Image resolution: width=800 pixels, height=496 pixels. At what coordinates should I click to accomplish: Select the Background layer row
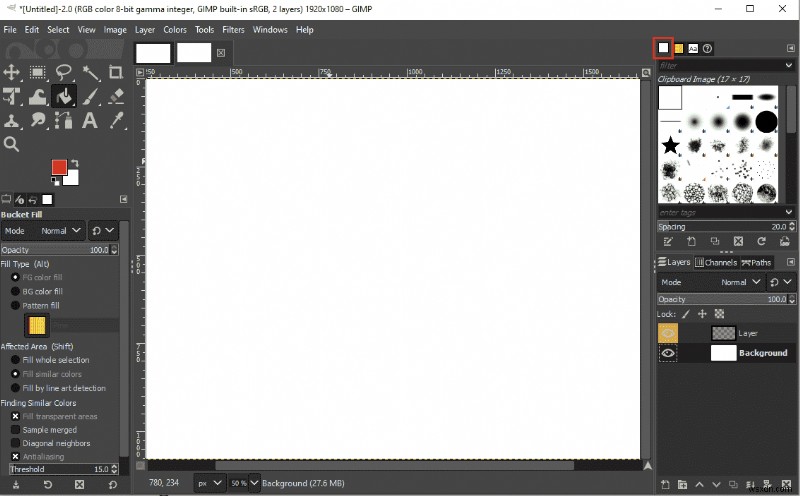(727, 353)
